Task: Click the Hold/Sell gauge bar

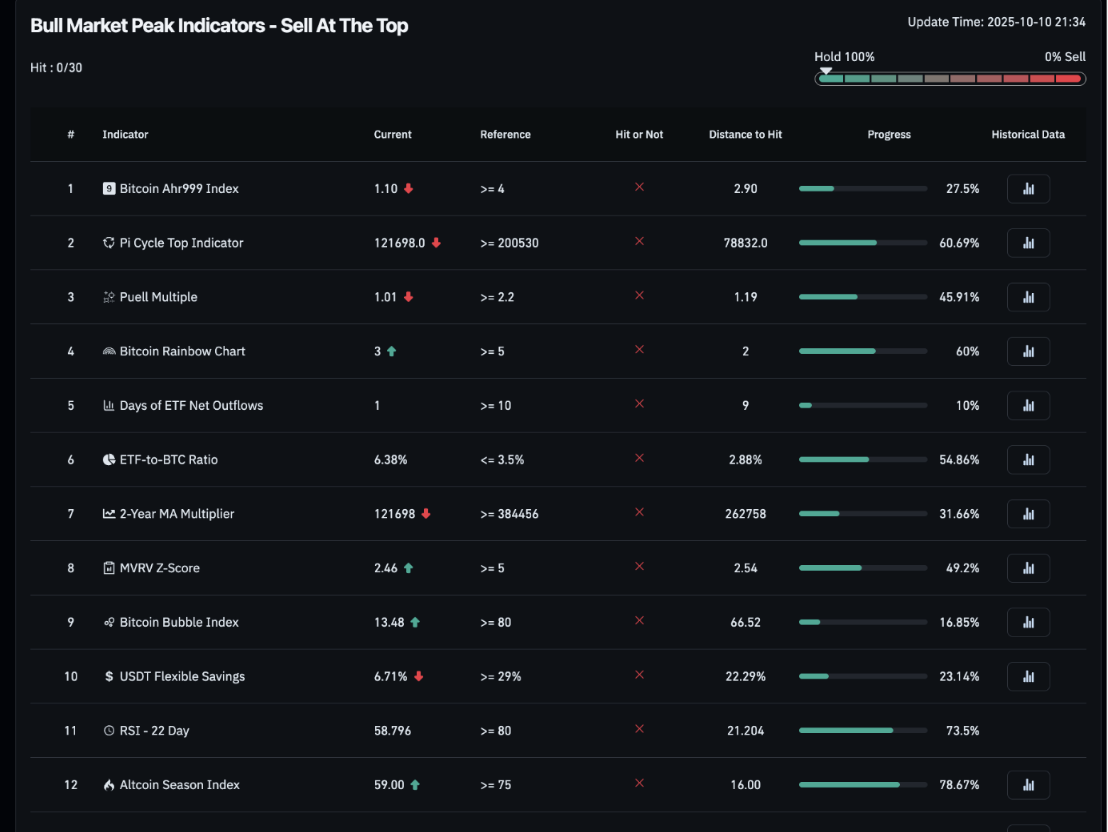Action: [950, 78]
